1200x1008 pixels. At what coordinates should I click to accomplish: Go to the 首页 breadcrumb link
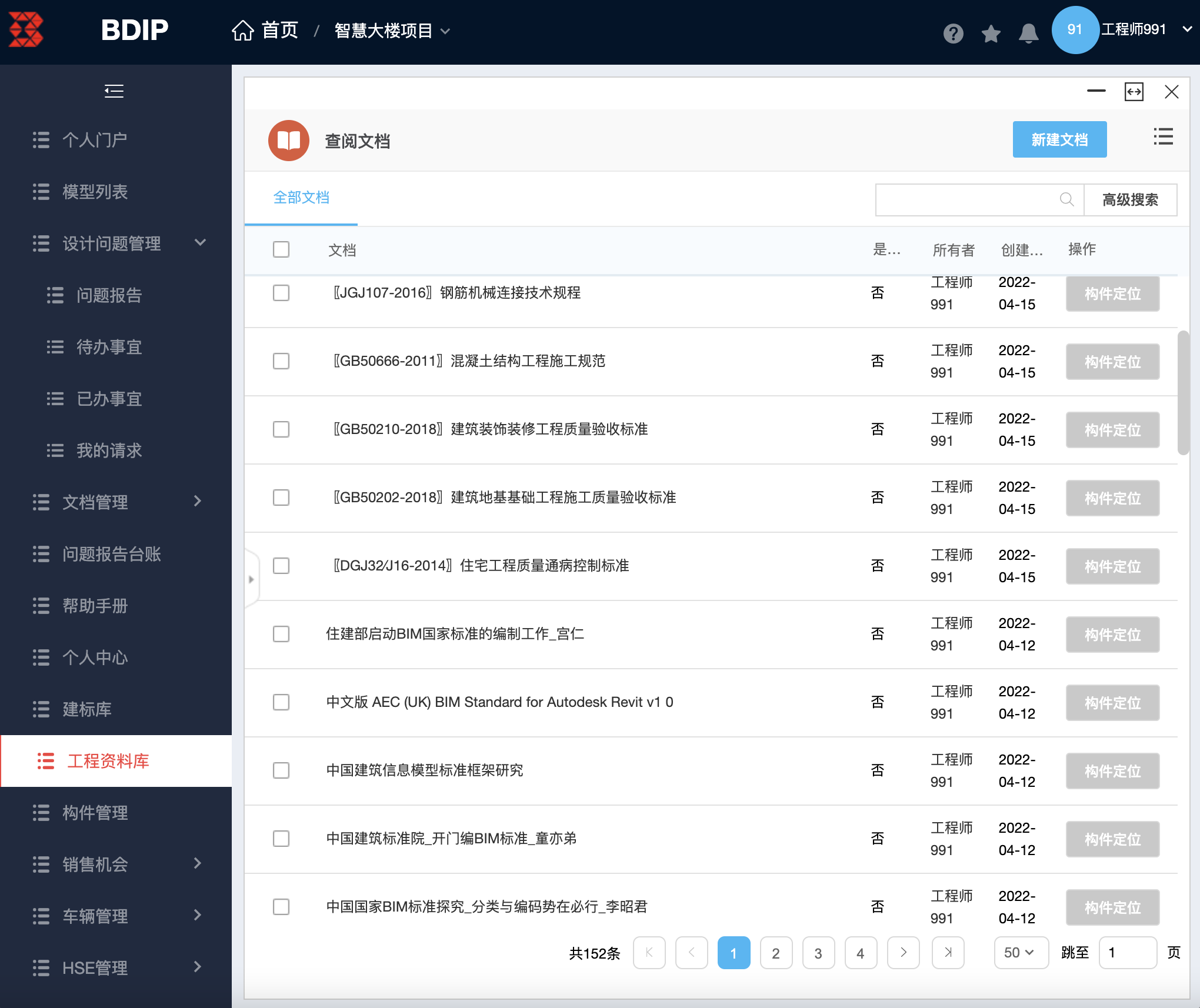[280, 30]
